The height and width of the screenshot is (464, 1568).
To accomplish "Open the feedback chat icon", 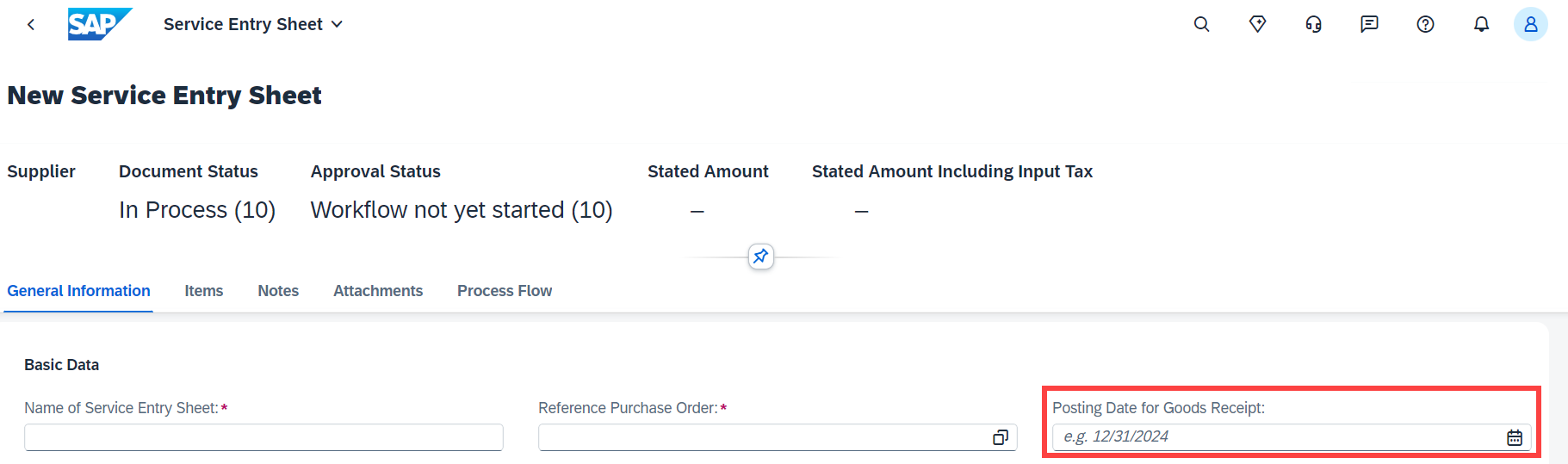I will 1369,24.
